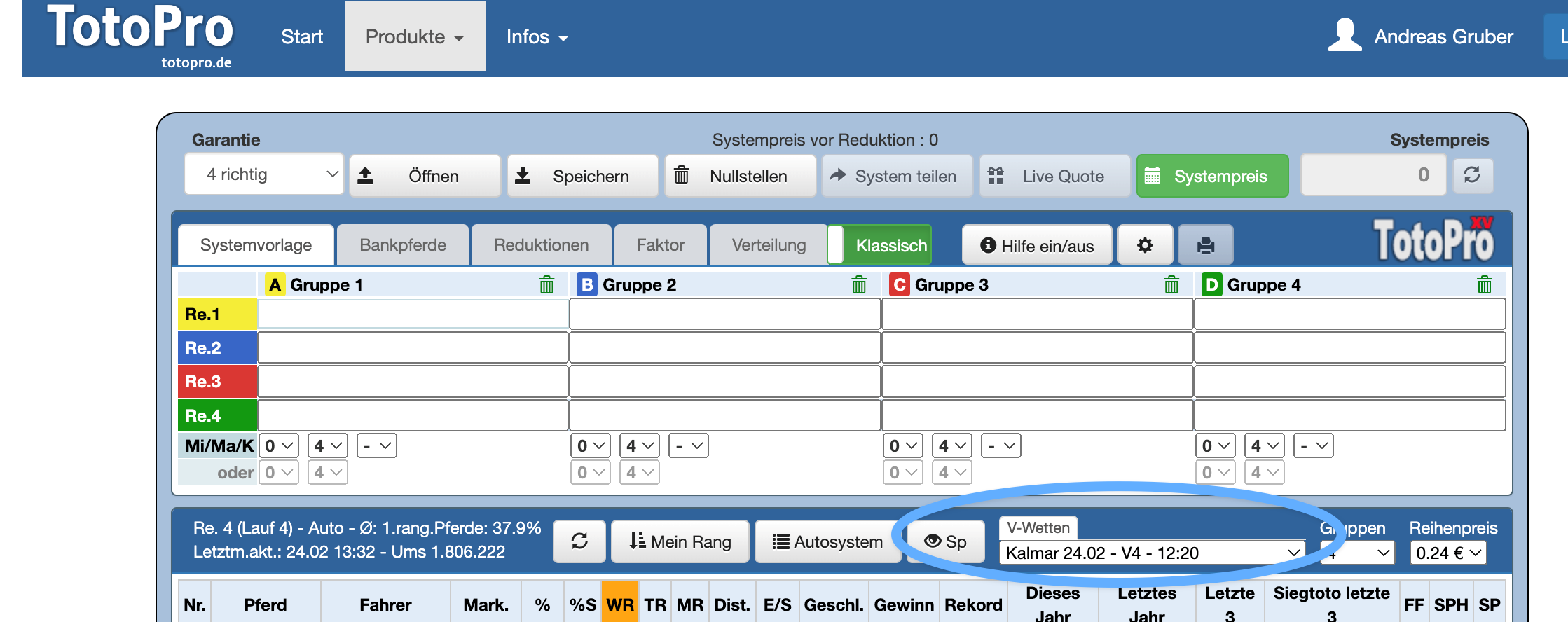Image resolution: width=1568 pixels, height=622 pixels.
Task: Sort by the Pferd column header
Action: click(x=266, y=605)
